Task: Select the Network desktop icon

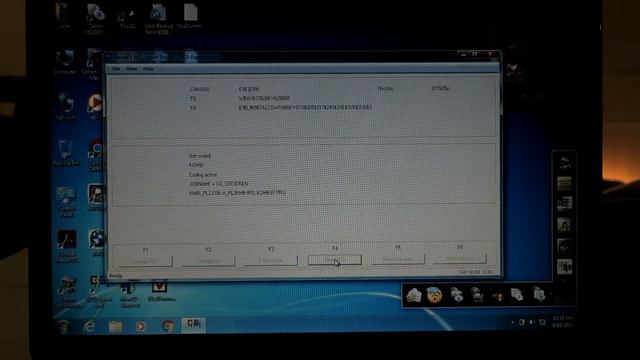Action: [65, 107]
